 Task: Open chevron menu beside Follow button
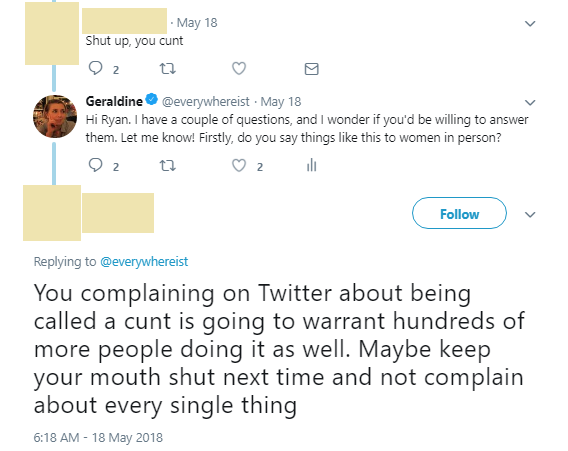[530, 214]
